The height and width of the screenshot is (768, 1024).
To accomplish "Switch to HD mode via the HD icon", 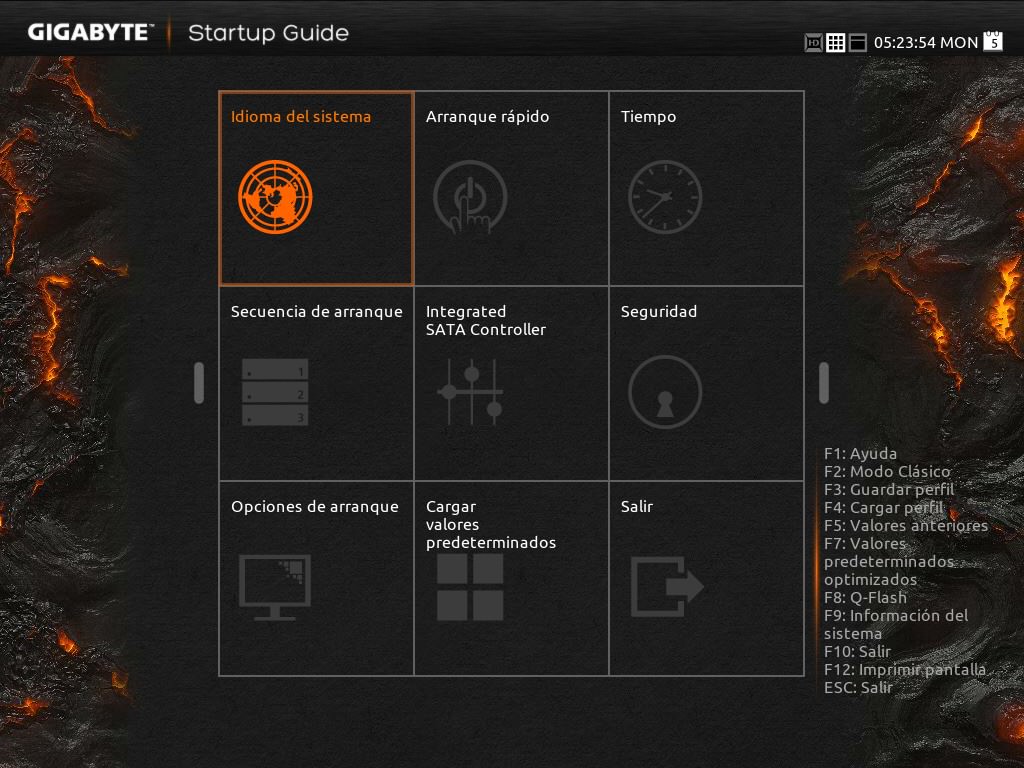I will (x=813, y=42).
